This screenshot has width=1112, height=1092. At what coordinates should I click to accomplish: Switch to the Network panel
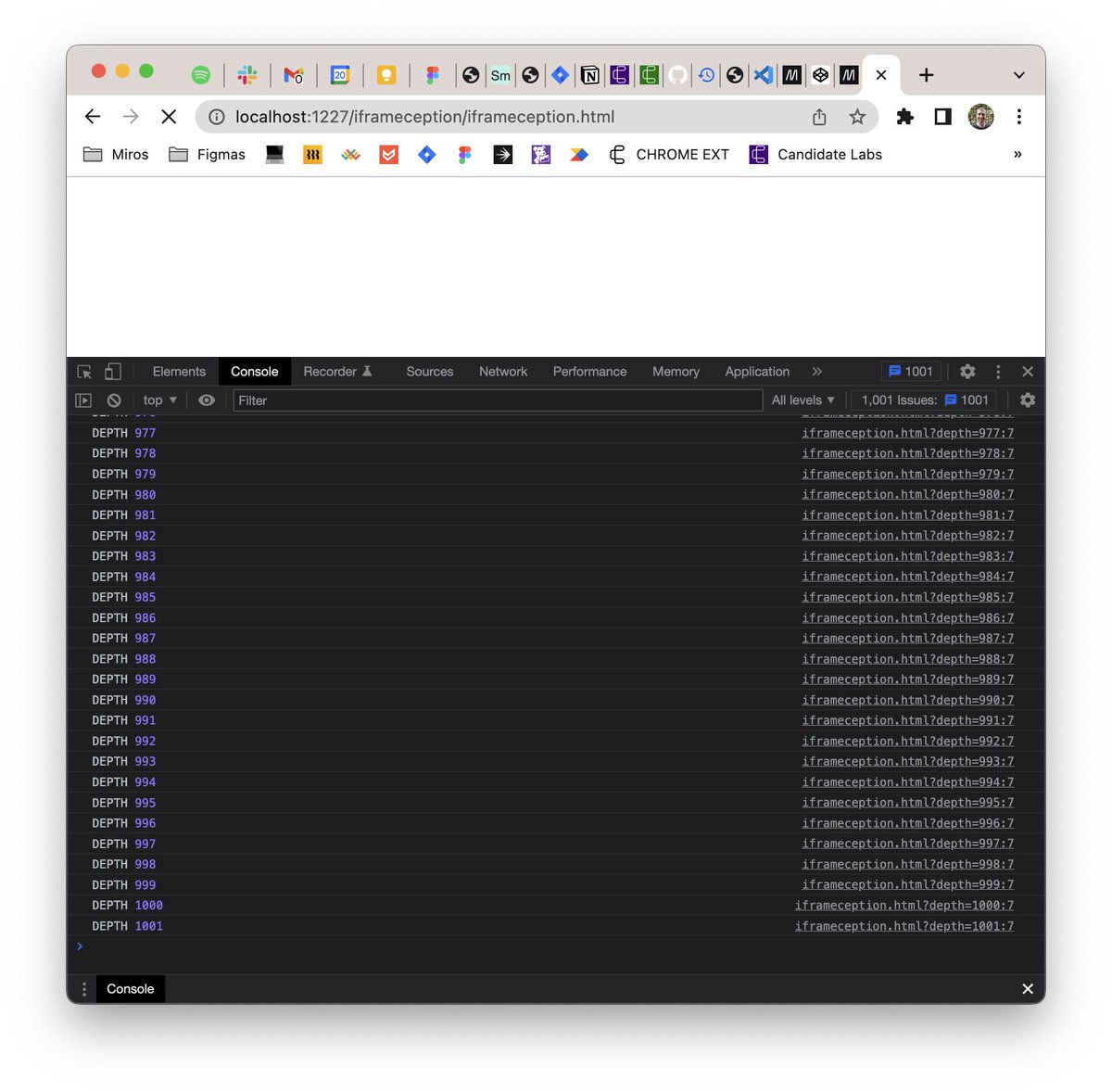(503, 372)
